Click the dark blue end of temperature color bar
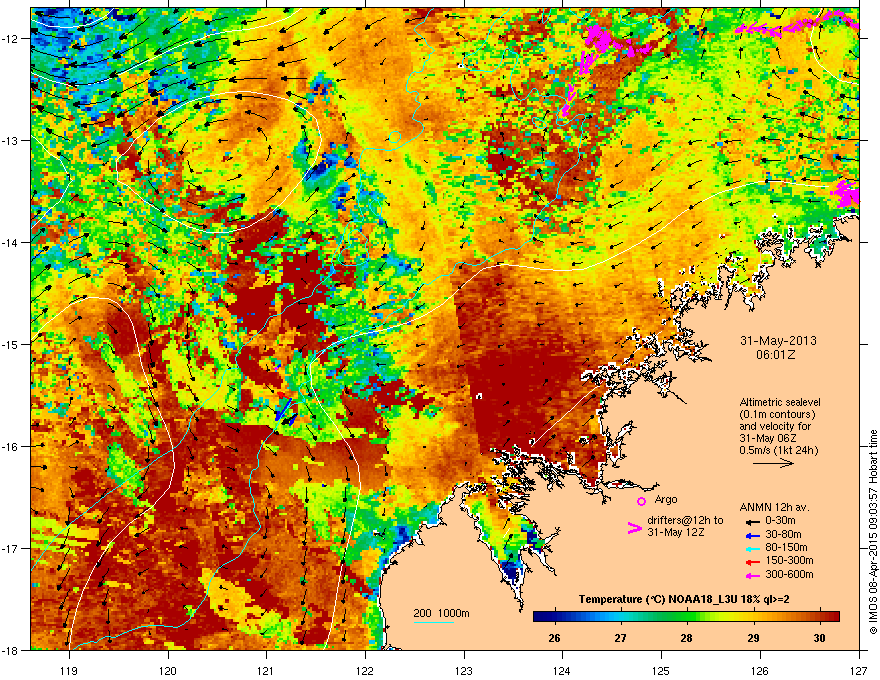880x680 pixels. [x=539, y=616]
